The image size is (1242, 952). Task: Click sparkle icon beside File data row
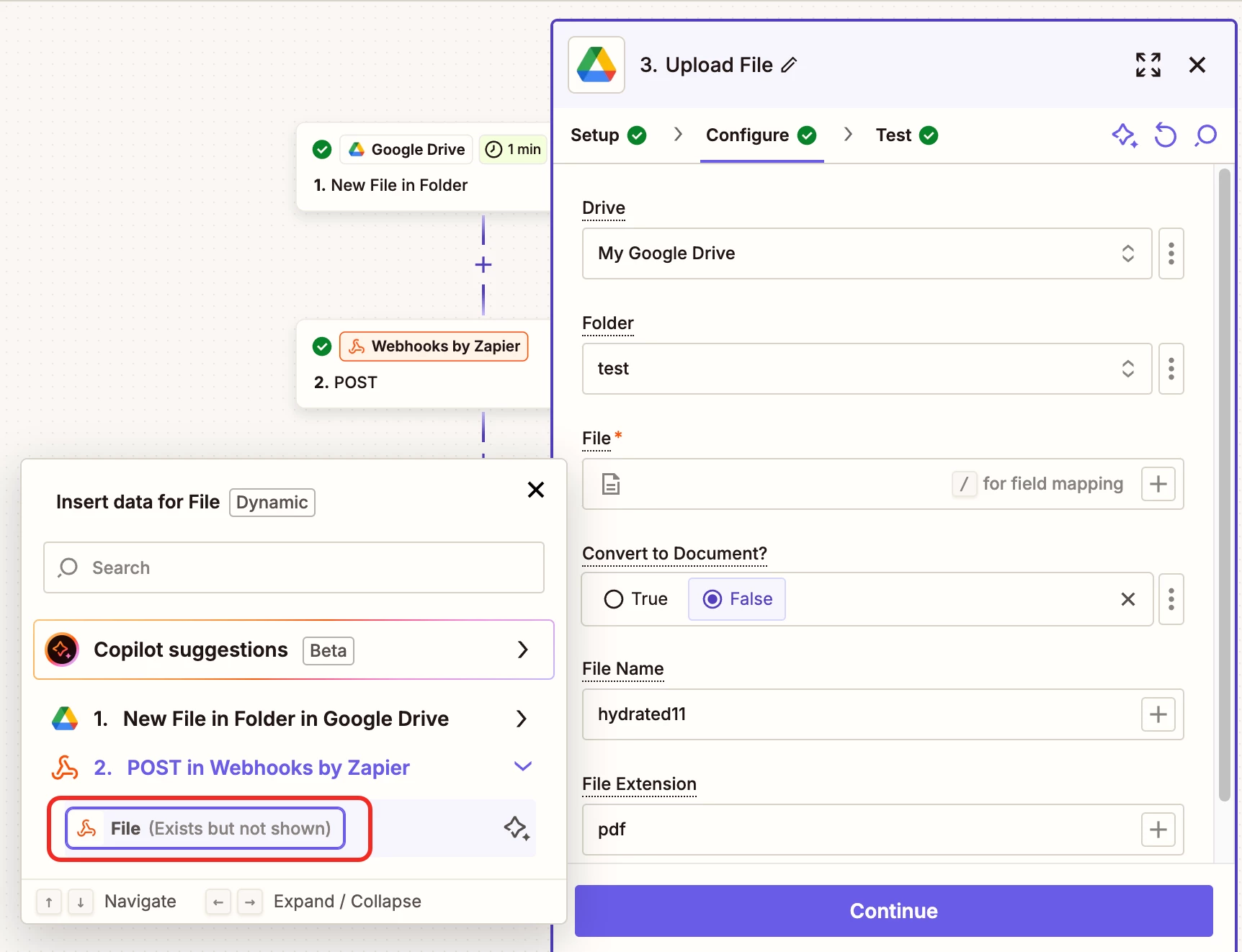coord(517,828)
